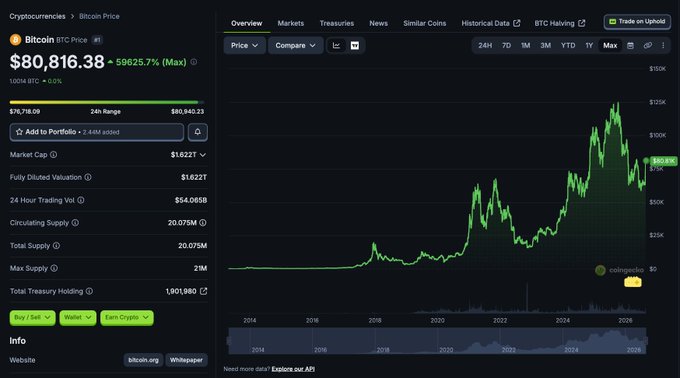Click the 21M max supply value
680x378 pixels.
point(200,268)
